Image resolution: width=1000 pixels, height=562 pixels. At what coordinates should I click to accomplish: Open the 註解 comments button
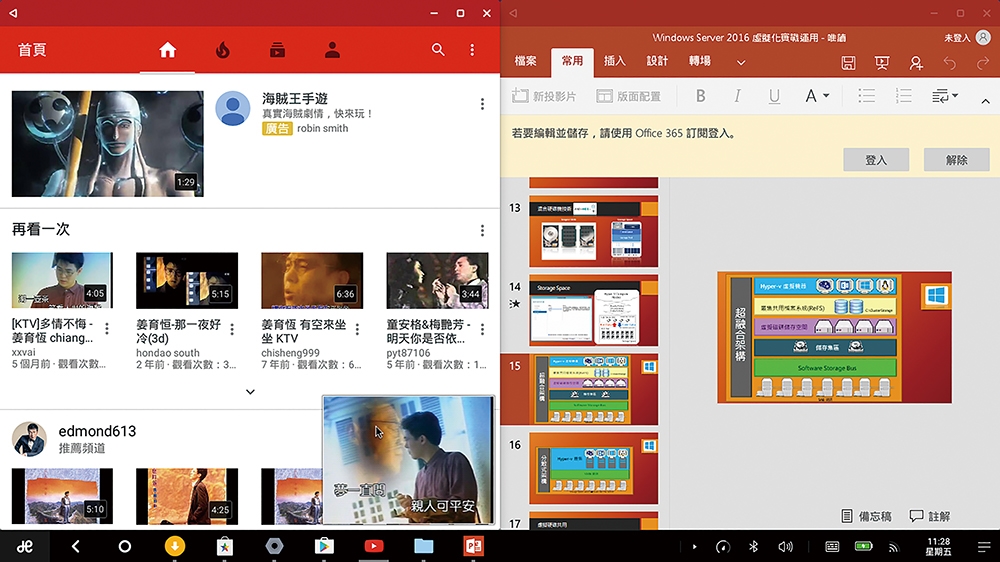click(x=930, y=516)
